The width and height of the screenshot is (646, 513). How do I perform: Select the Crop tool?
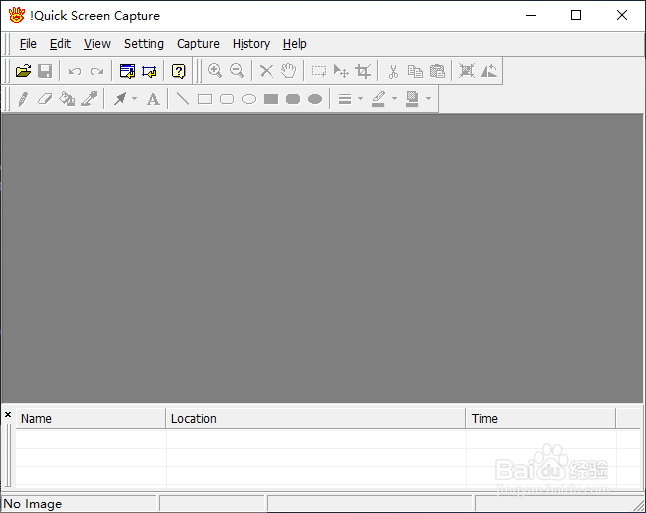coord(363,71)
